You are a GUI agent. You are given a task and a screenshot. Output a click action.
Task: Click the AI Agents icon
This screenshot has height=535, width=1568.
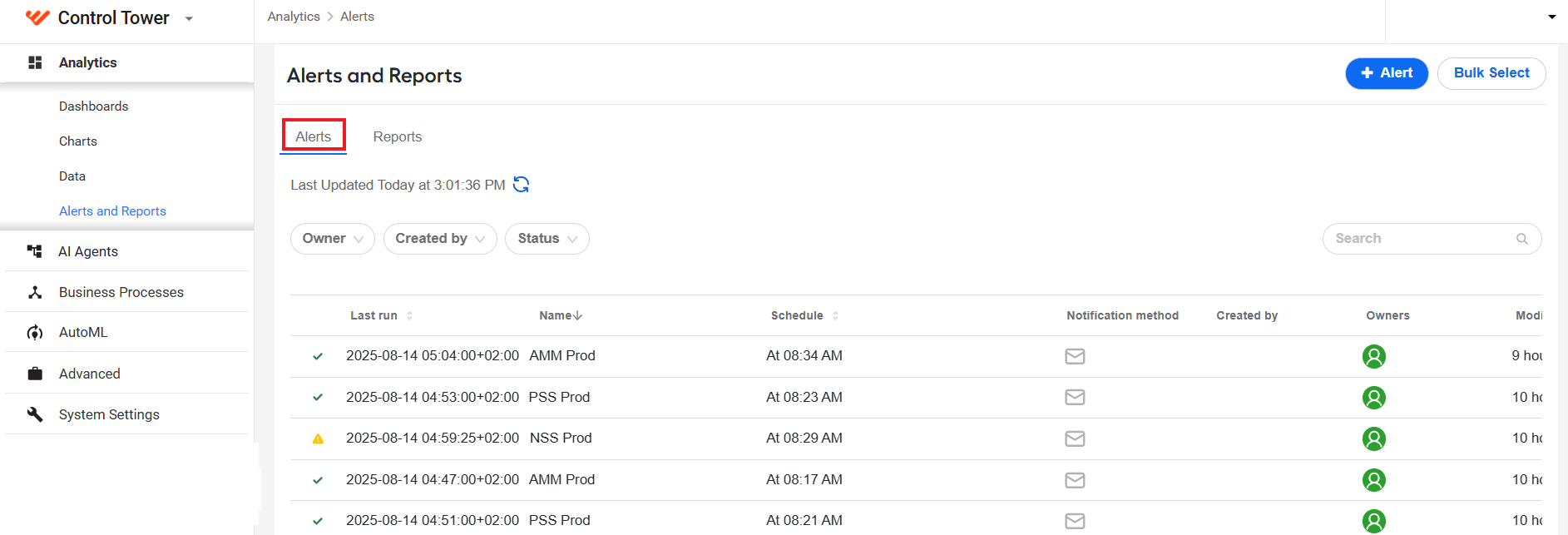[x=34, y=251]
